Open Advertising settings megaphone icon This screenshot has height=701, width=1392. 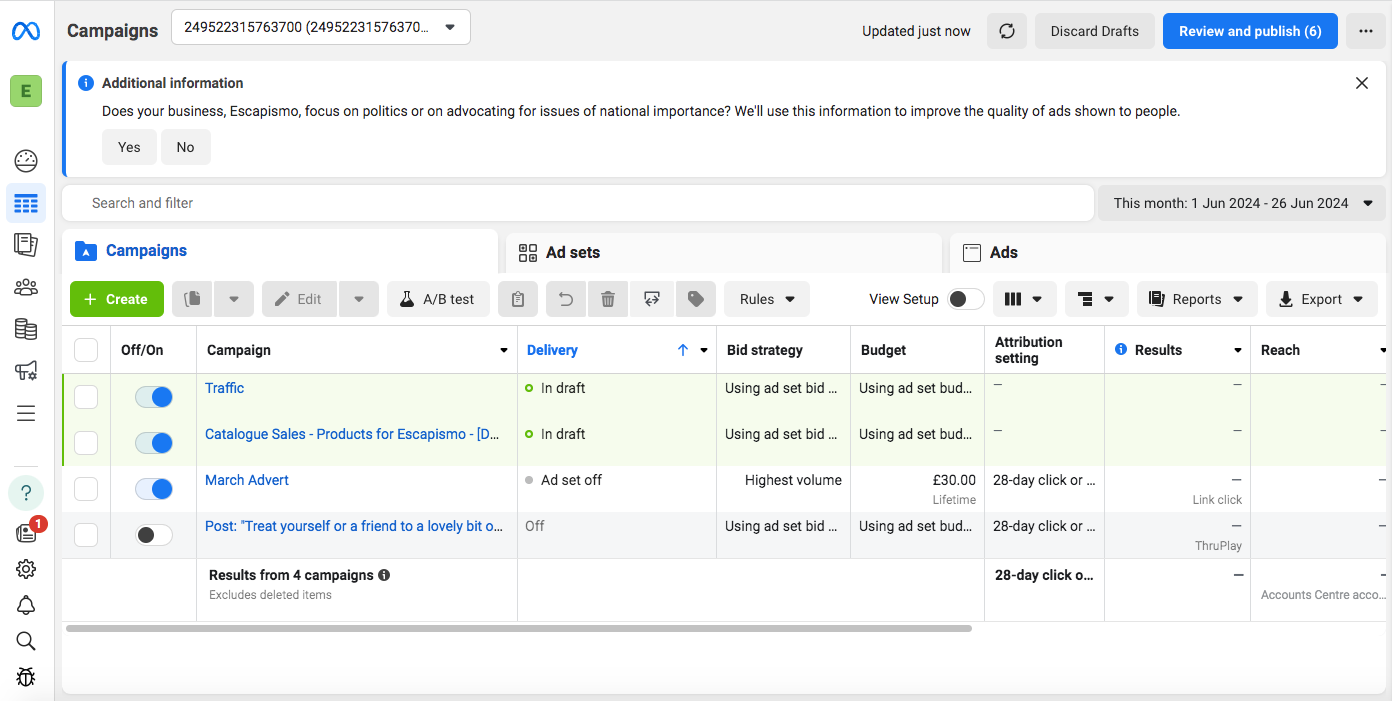[26, 371]
